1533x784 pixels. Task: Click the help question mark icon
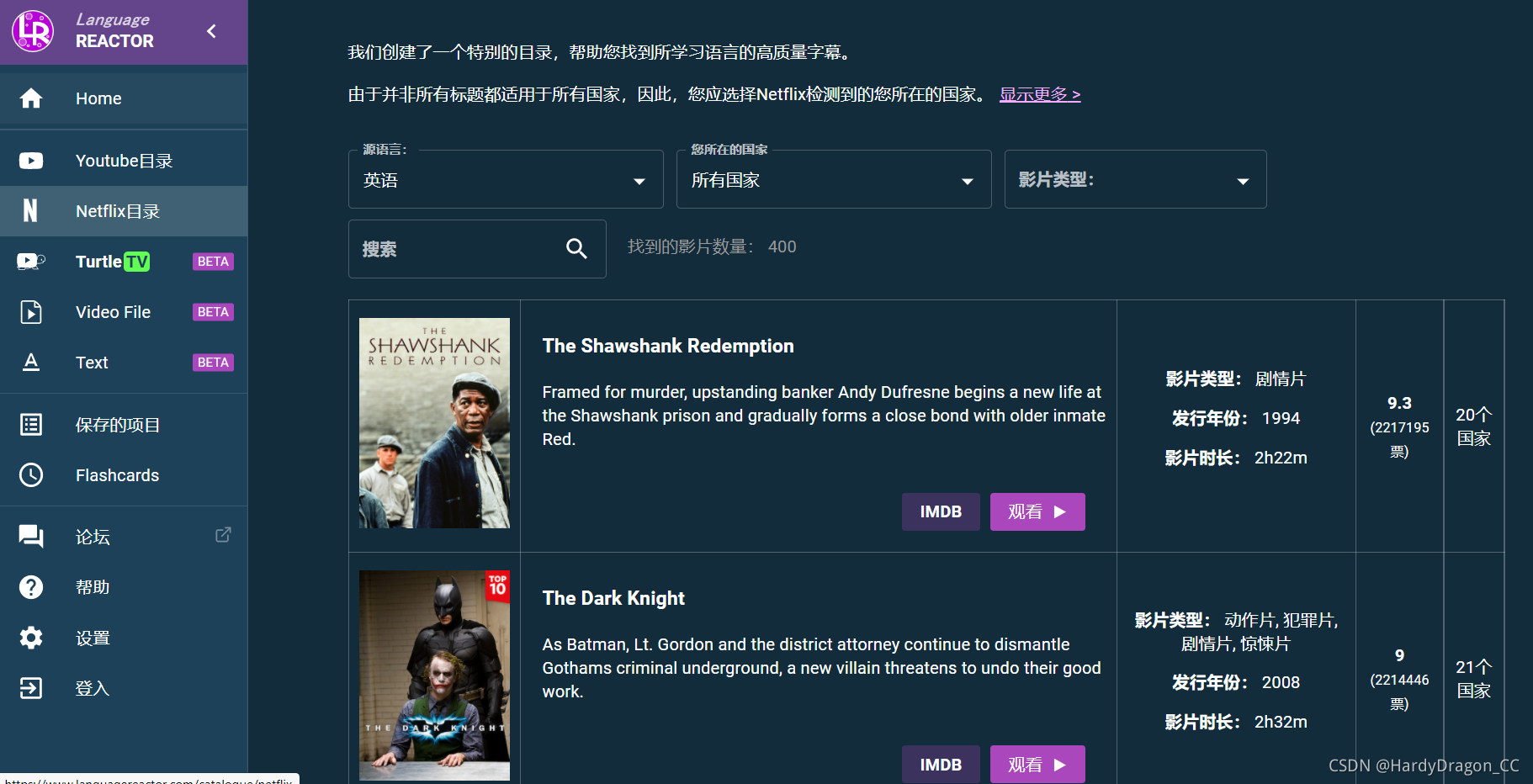[x=31, y=587]
